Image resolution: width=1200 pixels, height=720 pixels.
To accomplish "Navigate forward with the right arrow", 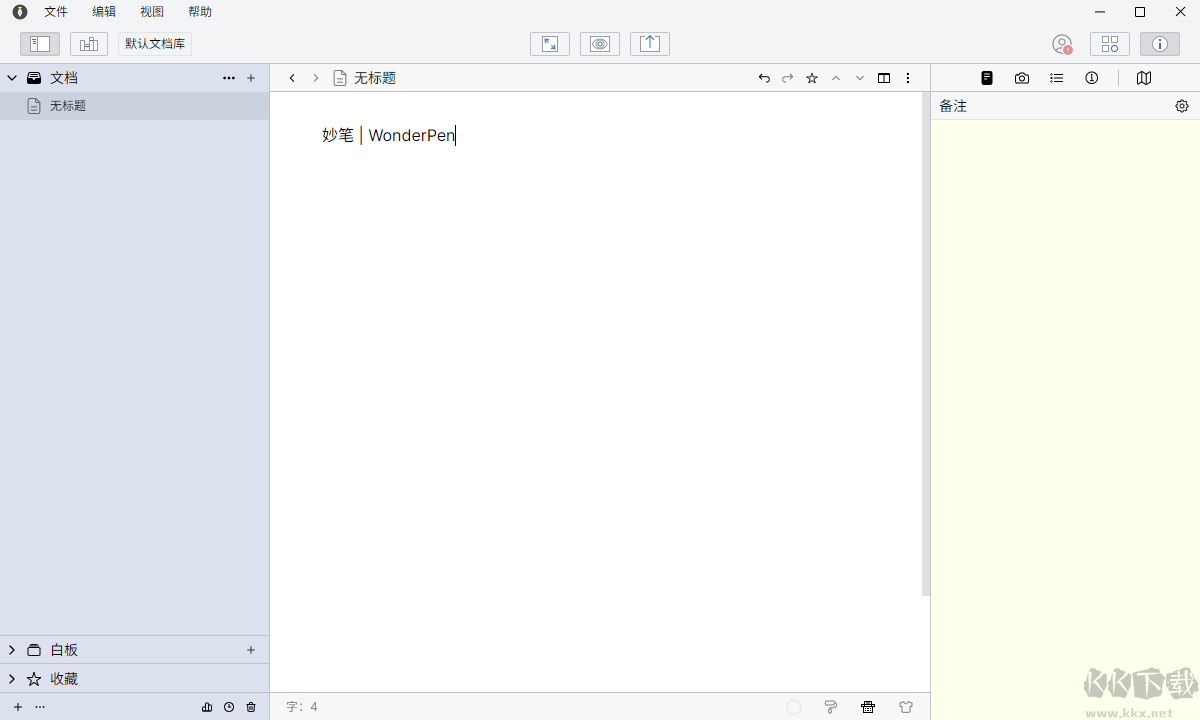I will point(316,78).
